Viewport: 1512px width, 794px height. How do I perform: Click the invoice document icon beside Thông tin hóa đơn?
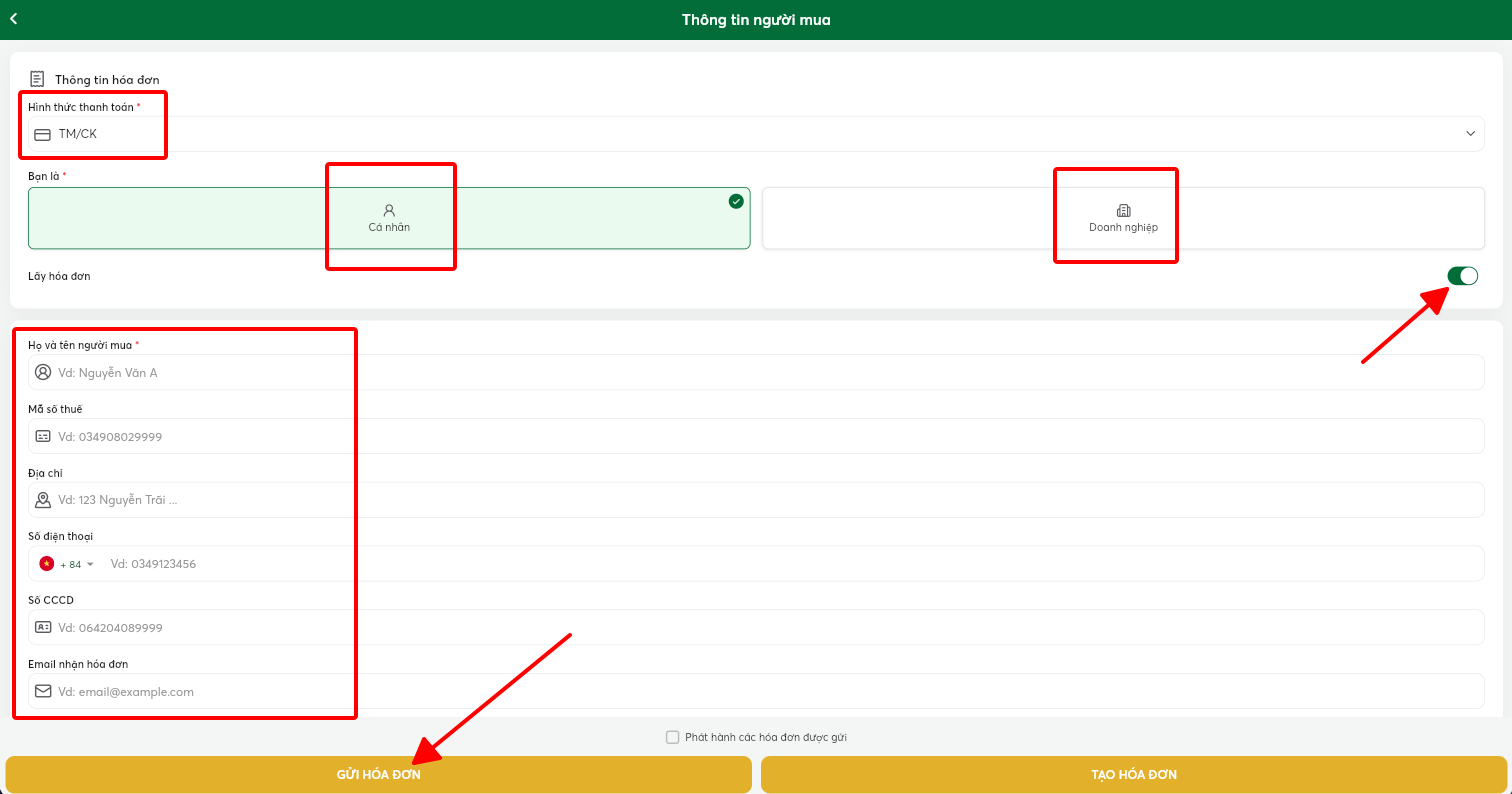point(37,79)
